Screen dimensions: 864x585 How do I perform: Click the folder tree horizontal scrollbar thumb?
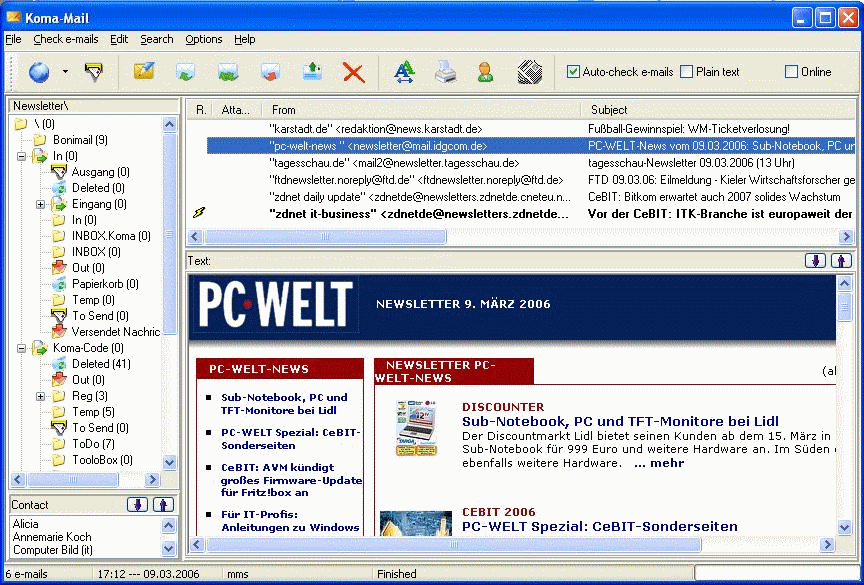coord(73,480)
